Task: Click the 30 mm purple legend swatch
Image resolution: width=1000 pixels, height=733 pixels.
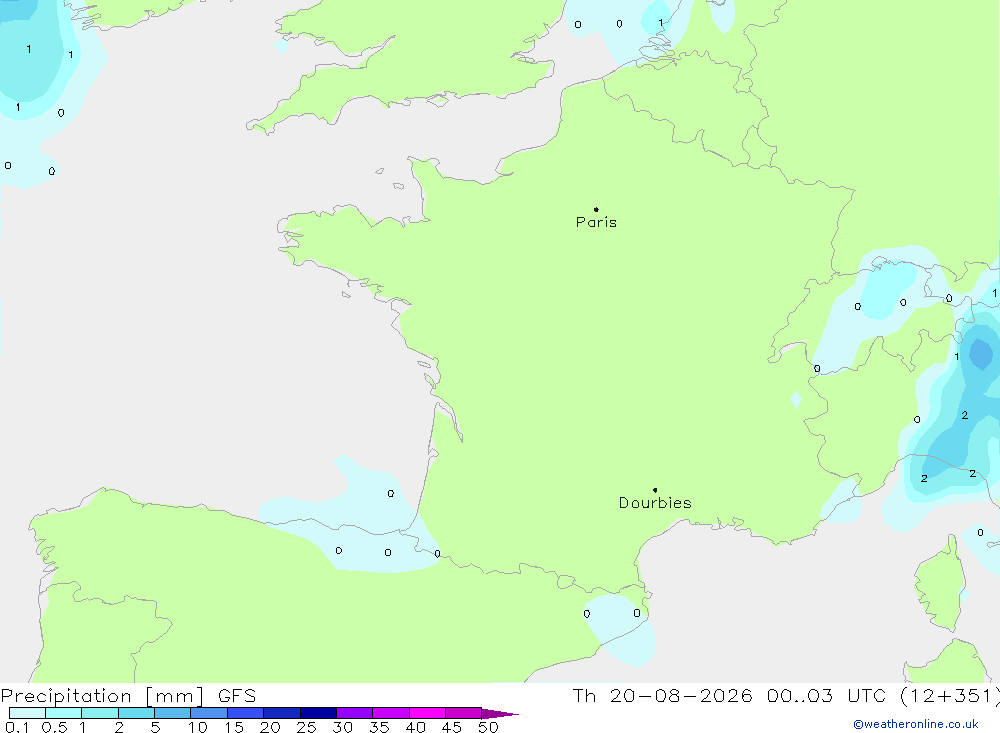Action: pos(354,713)
